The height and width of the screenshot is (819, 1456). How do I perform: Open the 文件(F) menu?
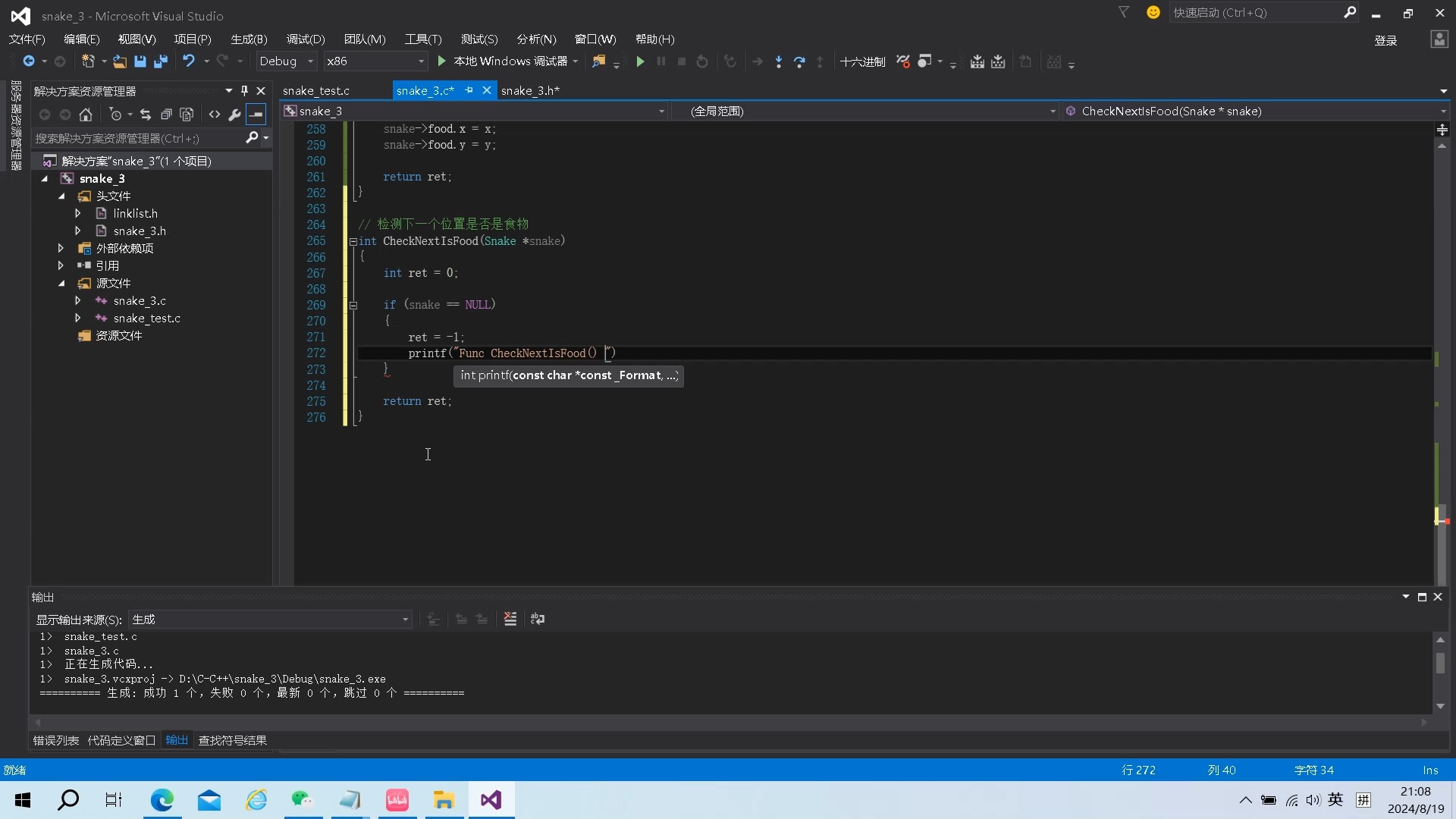(x=27, y=39)
